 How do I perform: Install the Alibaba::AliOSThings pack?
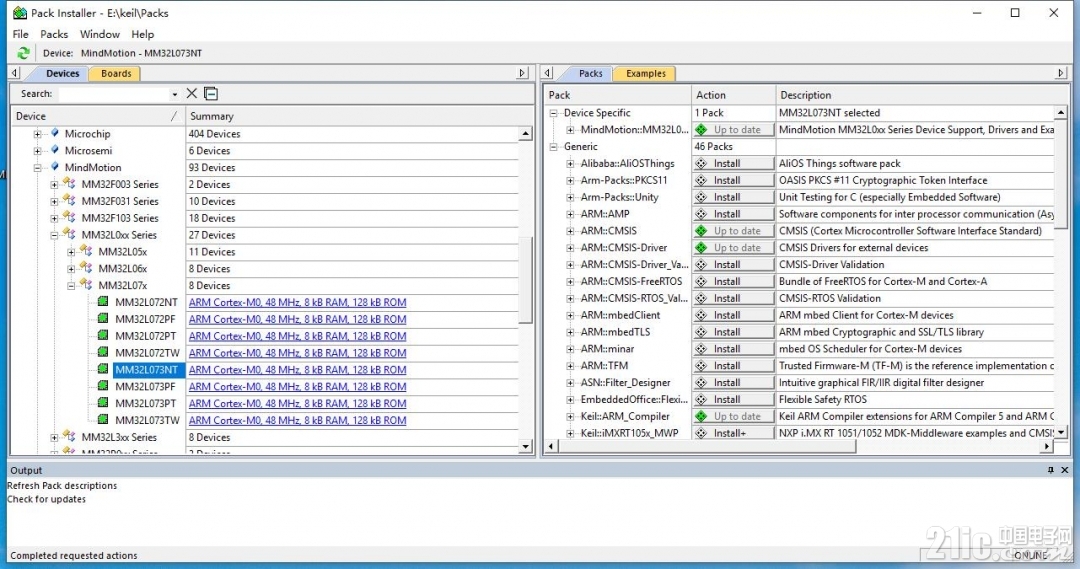pos(733,163)
